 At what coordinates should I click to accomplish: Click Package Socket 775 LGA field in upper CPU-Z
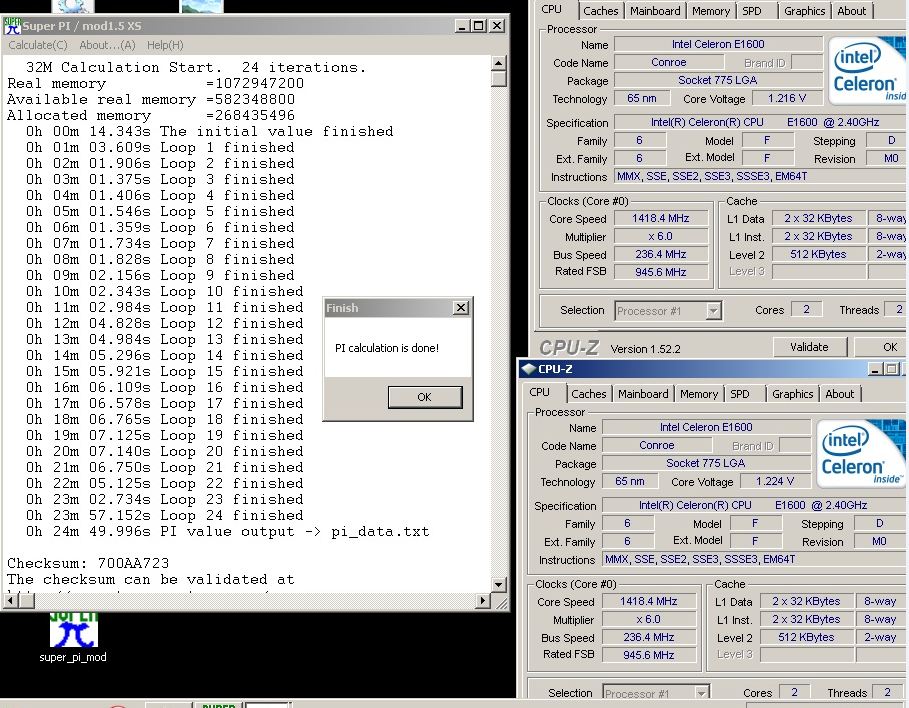click(718, 81)
